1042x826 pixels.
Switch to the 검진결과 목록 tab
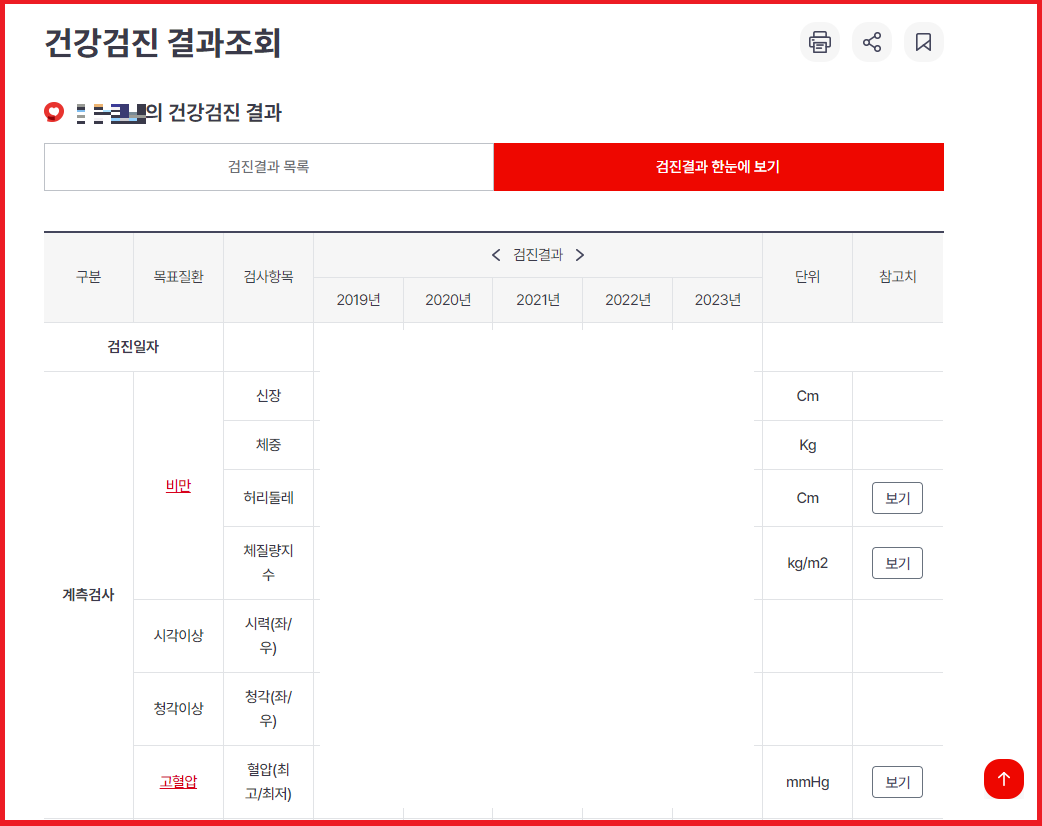point(267,167)
